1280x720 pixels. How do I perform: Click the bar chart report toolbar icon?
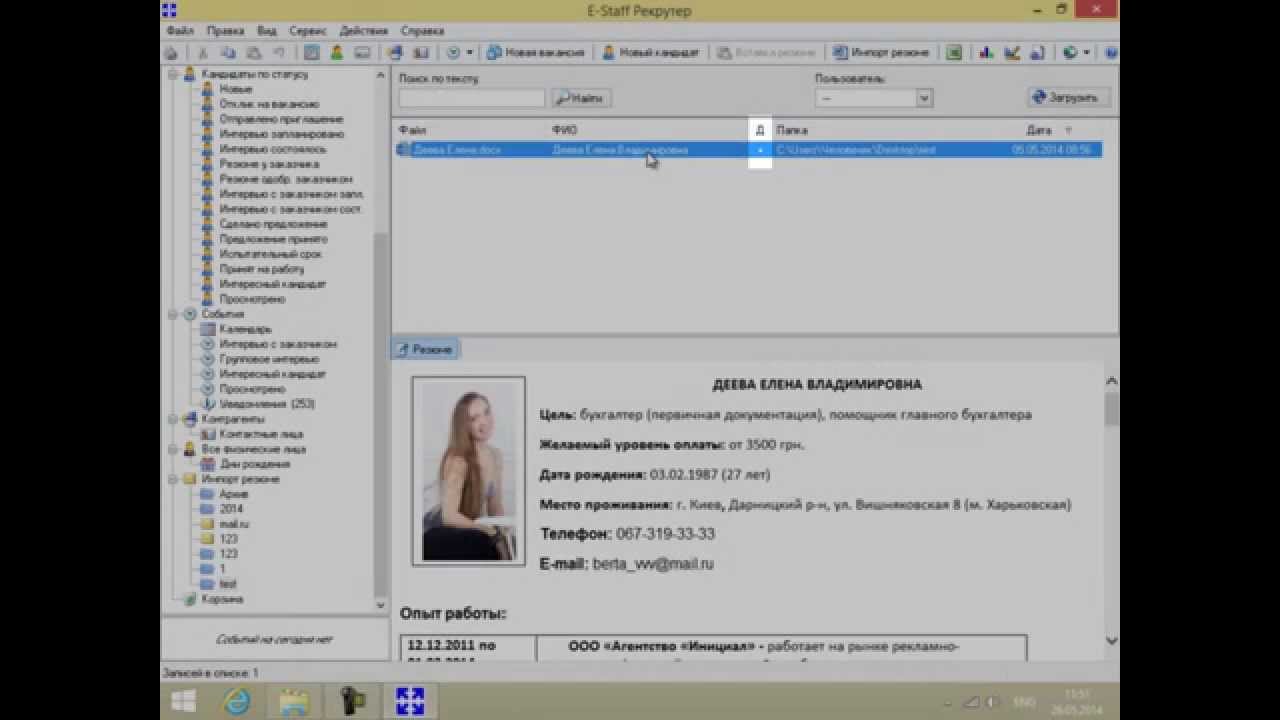point(986,53)
